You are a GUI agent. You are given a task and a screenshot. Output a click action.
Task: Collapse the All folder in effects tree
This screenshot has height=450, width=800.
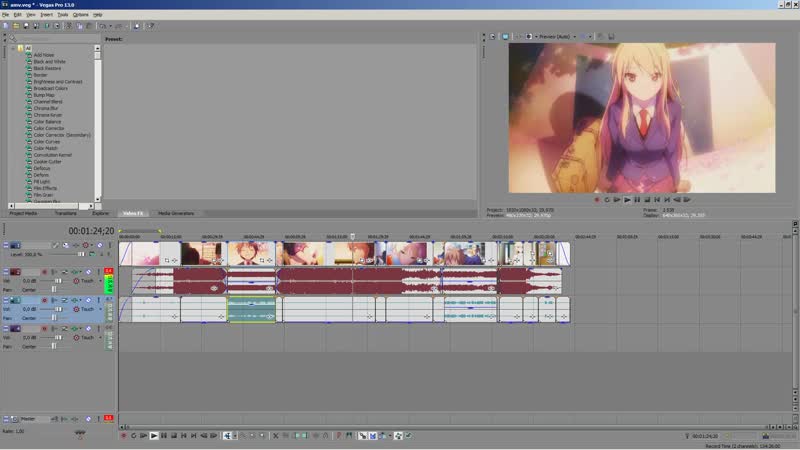click(13, 48)
